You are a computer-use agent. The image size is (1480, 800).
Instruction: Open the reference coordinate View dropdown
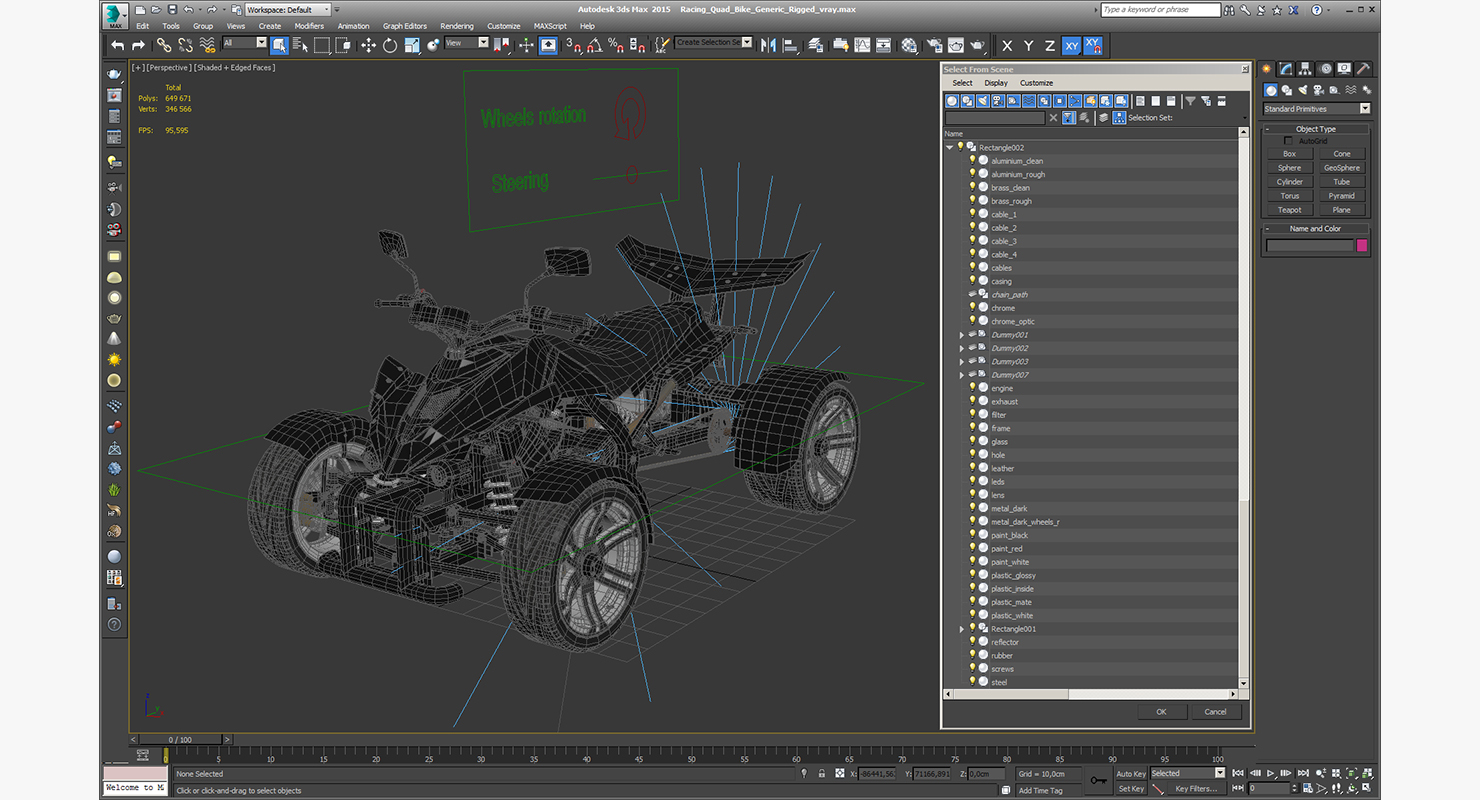467,43
